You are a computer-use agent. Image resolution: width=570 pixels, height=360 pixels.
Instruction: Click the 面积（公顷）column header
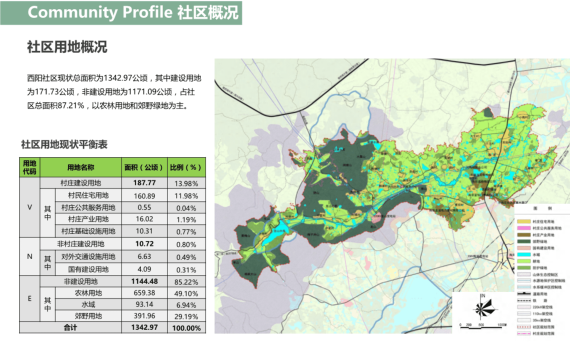tap(144, 167)
